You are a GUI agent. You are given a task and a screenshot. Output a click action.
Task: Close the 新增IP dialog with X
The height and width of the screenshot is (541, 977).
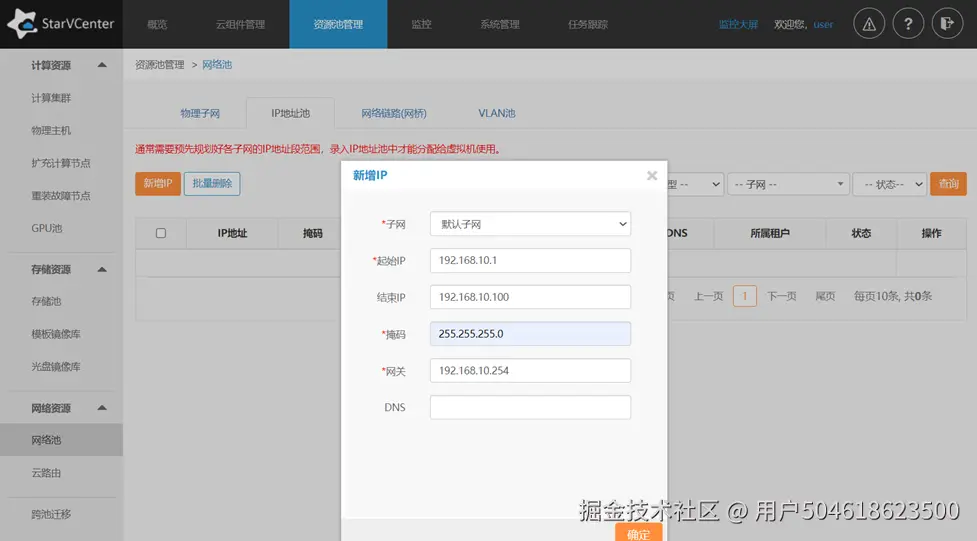pos(652,176)
